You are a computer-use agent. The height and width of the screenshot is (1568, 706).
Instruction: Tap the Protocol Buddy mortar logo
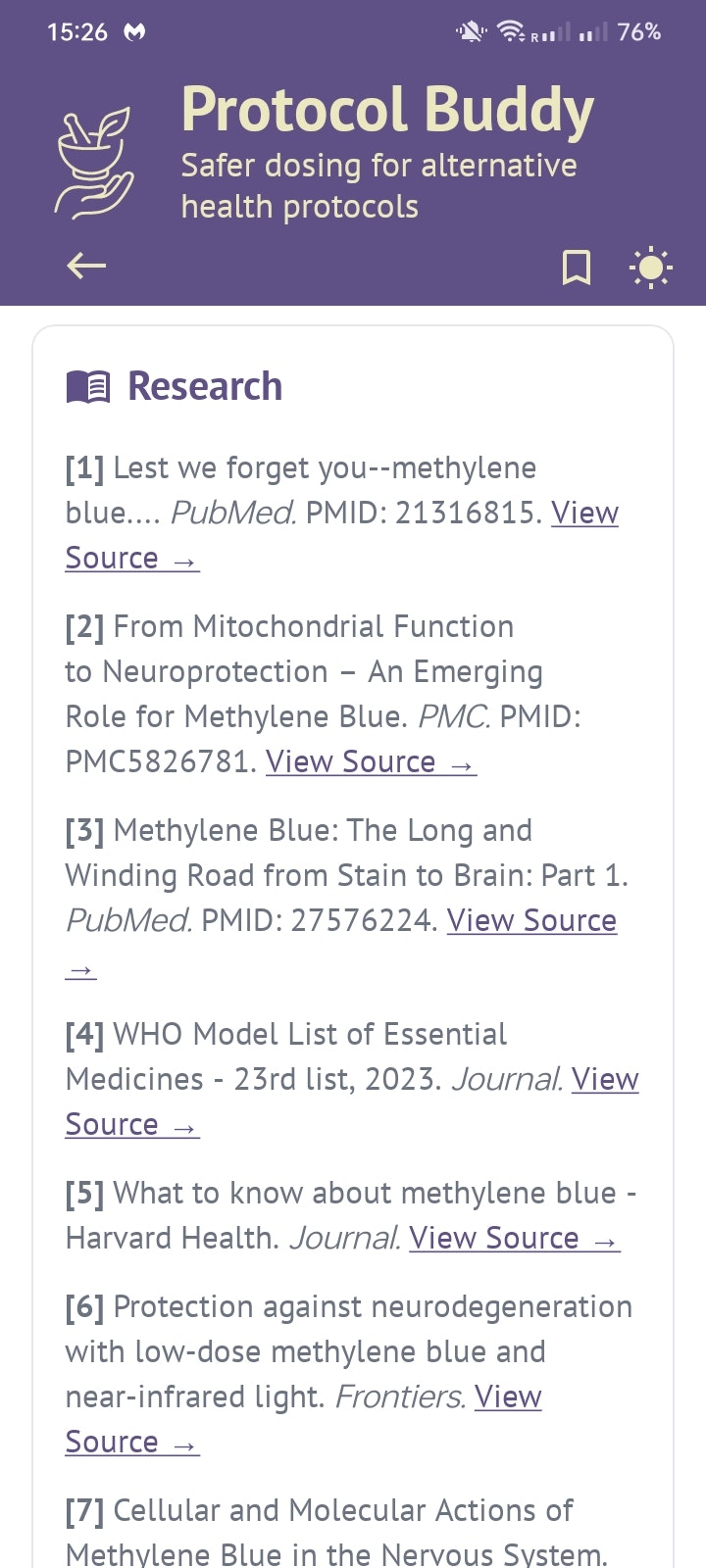pos(94,162)
